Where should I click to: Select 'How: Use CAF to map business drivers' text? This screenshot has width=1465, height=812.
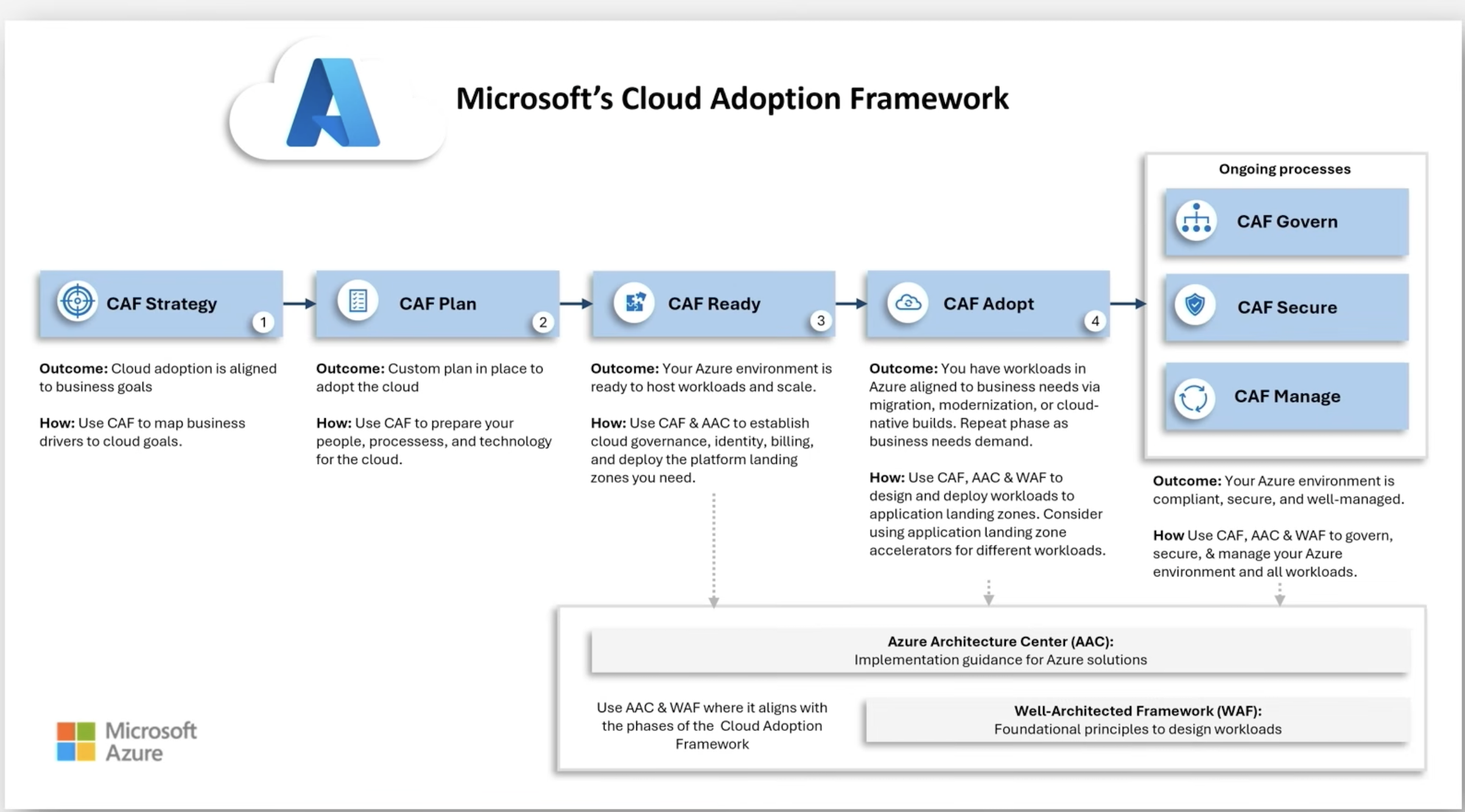pyautogui.click(x=142, y=432)
